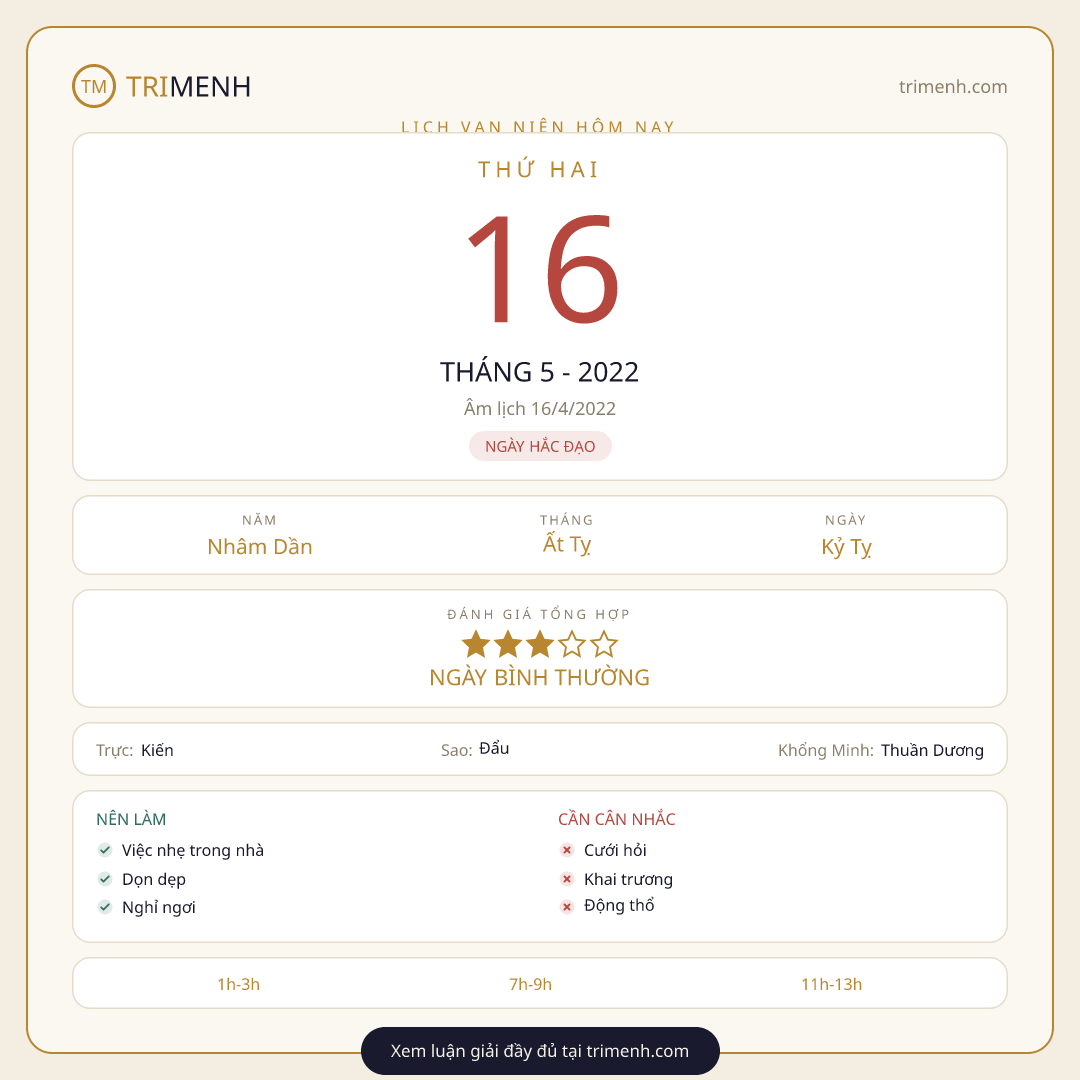Click the second filled rating star

click(508, 645)
